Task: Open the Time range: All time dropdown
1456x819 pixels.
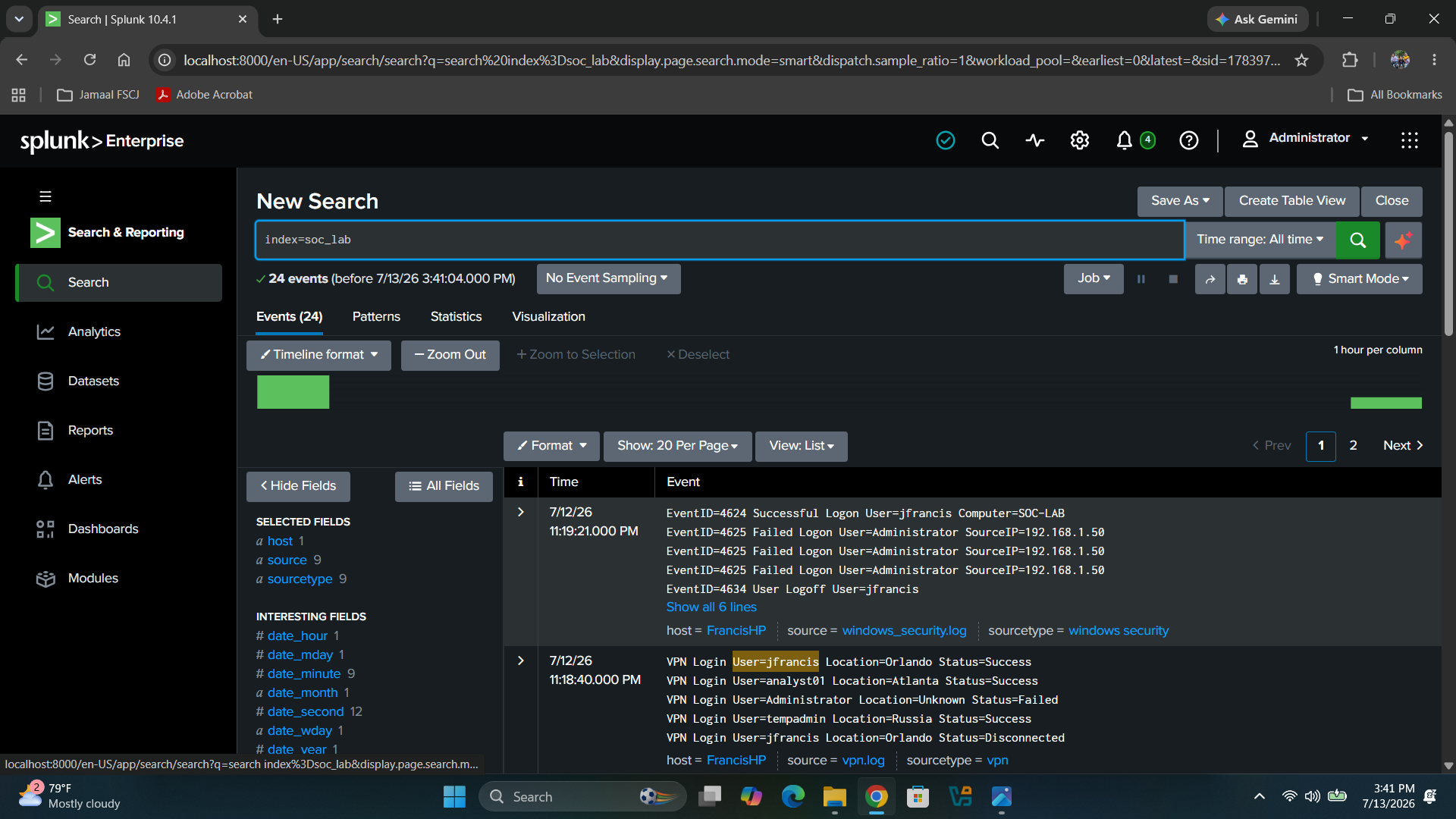Action: 1260,240
